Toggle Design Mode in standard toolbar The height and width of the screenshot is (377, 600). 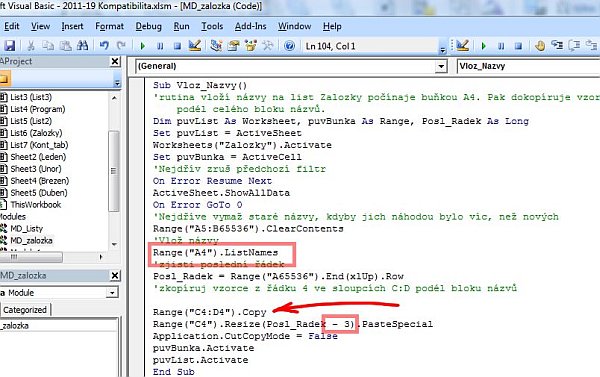click(x=195, y=46)
